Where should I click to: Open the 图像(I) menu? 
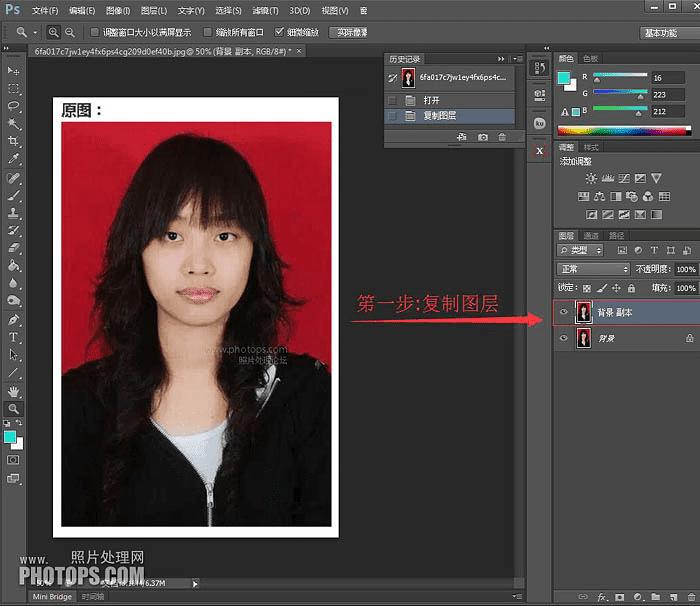pyautogui.click(x=117, y=10)
